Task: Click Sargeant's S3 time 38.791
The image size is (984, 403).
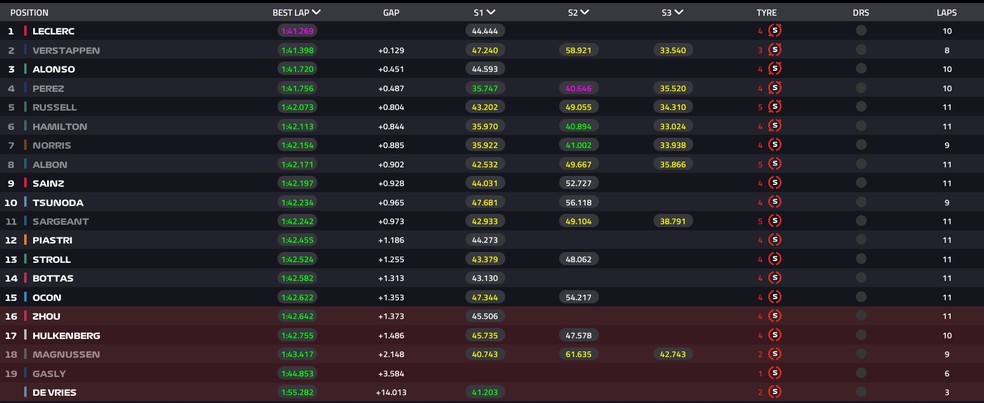Action: click(673, 221)
